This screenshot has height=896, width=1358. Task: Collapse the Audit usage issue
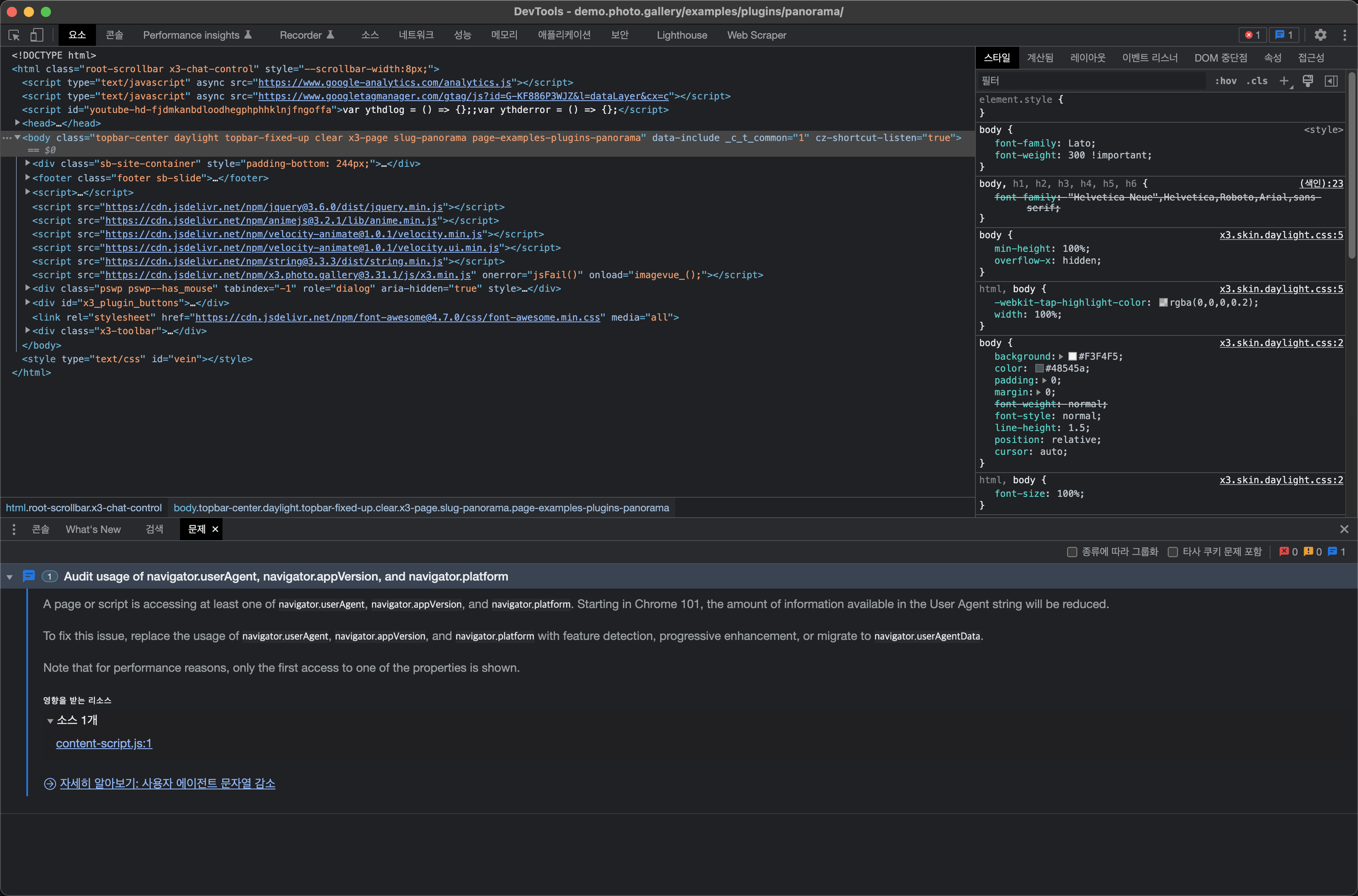[x=10, y=577]
